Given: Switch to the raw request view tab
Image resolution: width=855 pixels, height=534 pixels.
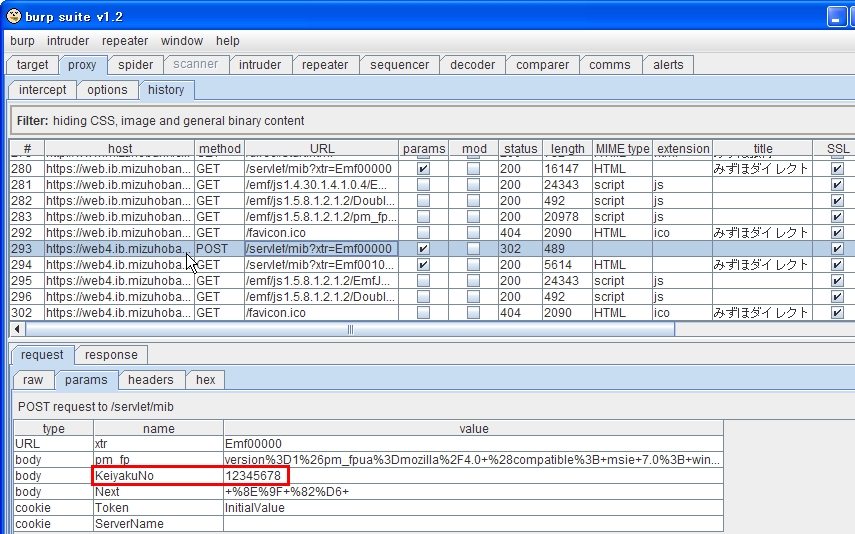Looking at the screenshot, I should click(x=33, y=380).
